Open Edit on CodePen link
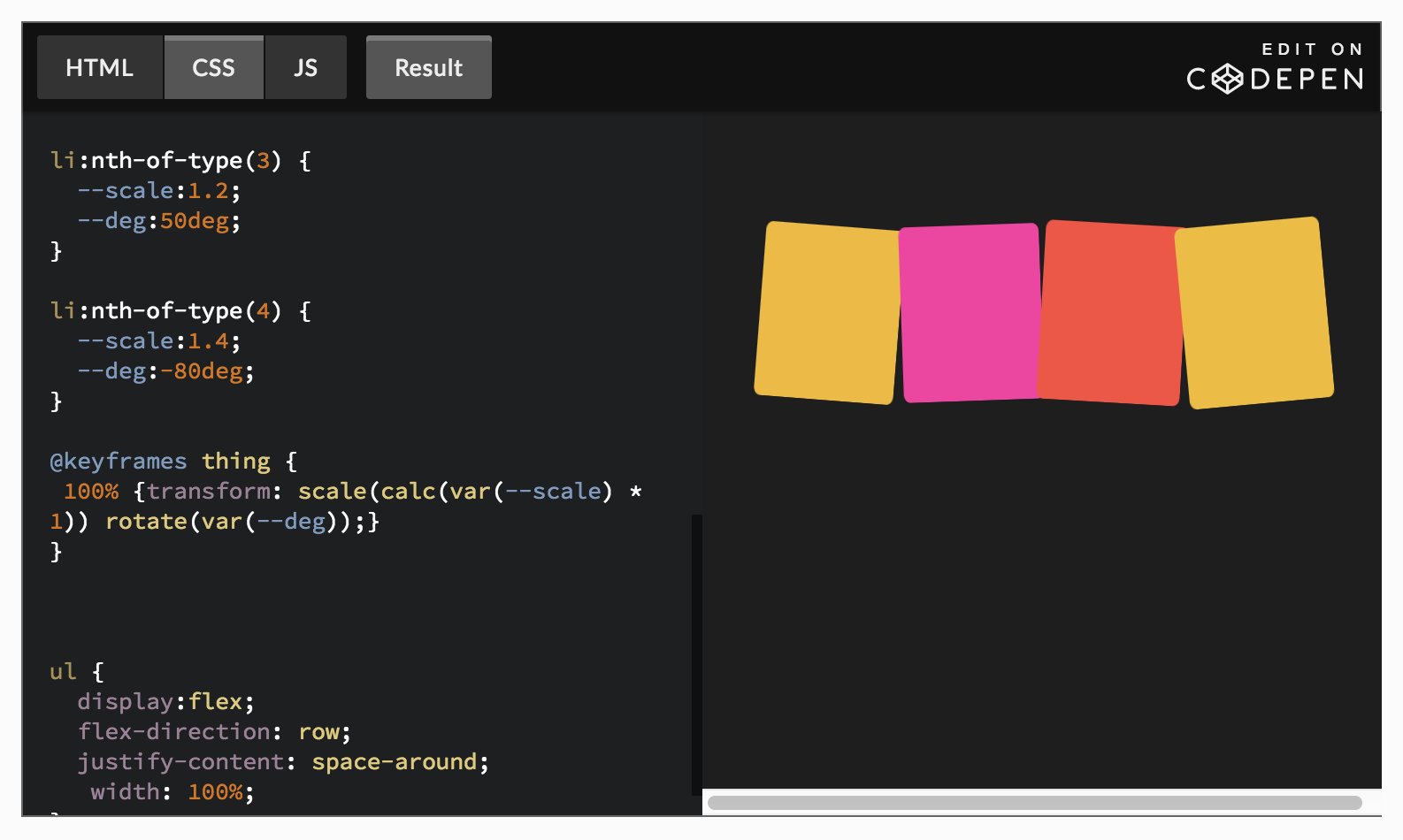This screenshot has width=1403, height=840. click(x=1275, y=67)
